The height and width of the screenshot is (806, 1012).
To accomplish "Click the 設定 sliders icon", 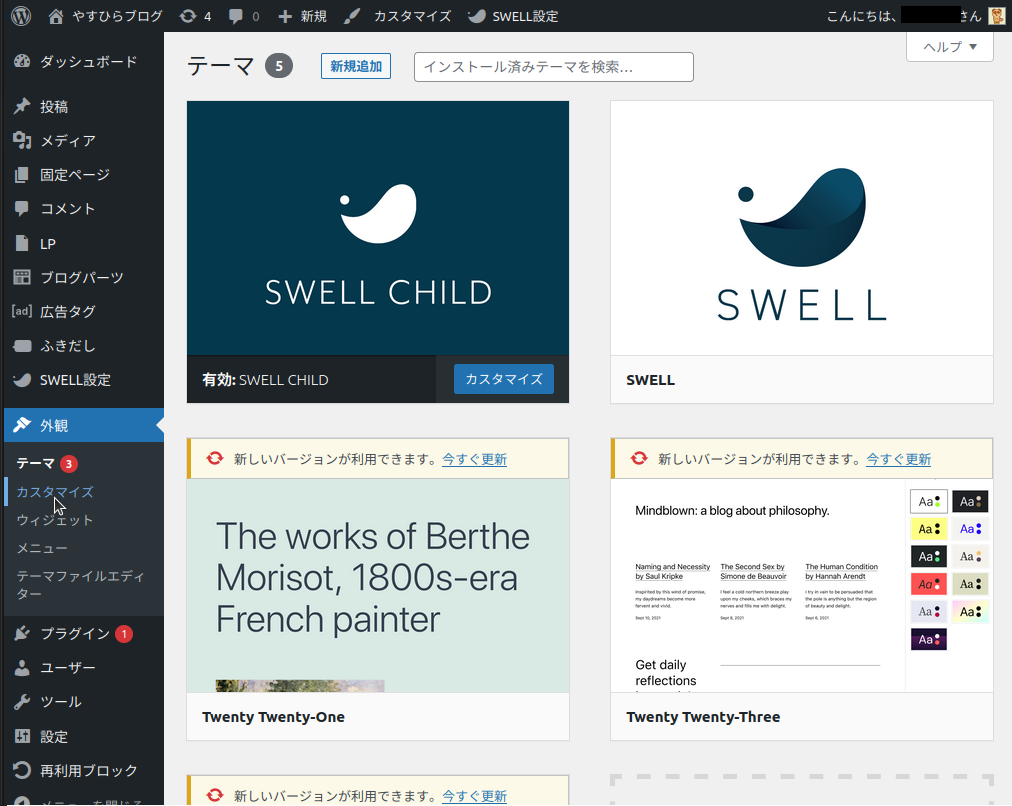I will pyautogui.click(x=22, y=736).
